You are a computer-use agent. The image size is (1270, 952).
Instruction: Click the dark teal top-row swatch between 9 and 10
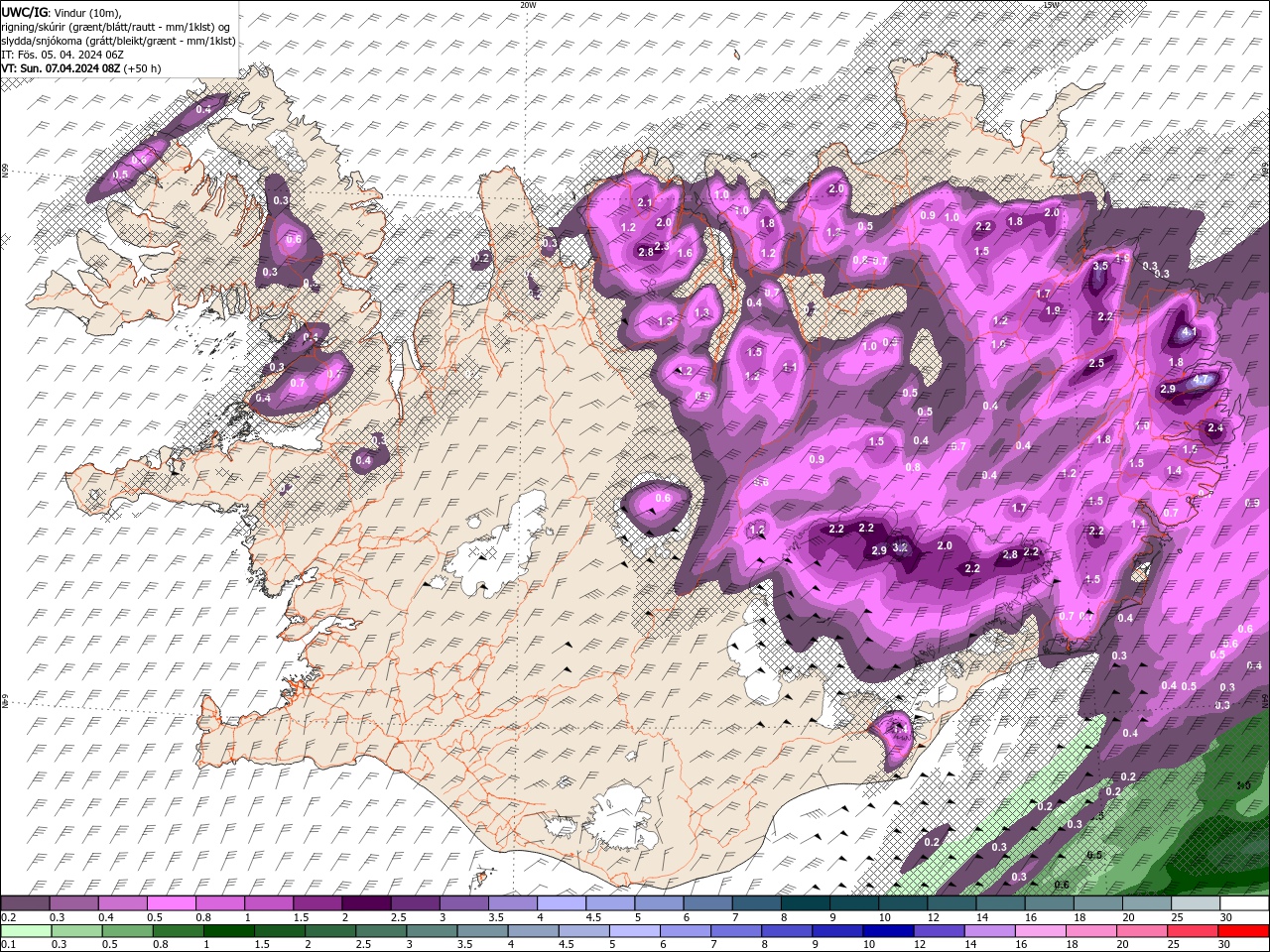pyautogui.click(x=854, y=903)
